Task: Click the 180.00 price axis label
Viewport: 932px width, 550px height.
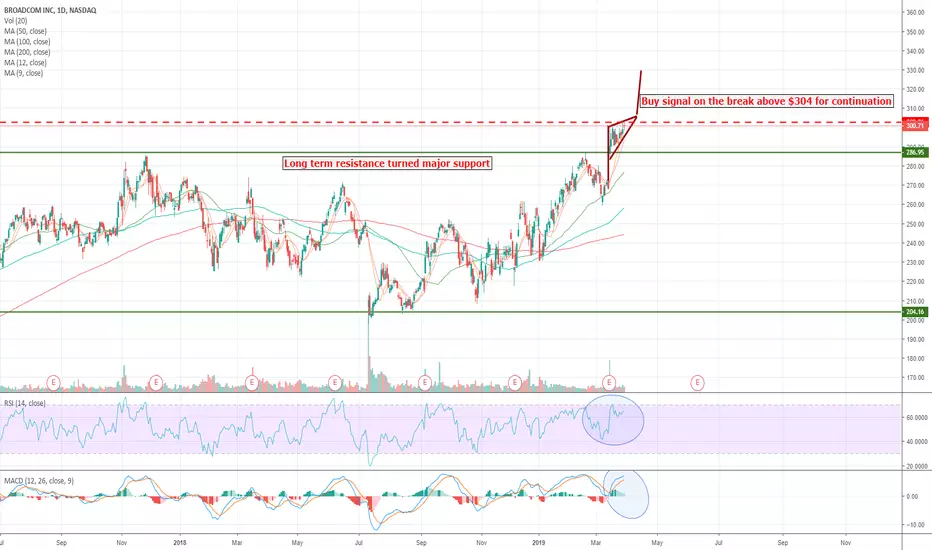Action: coord(915,359)
